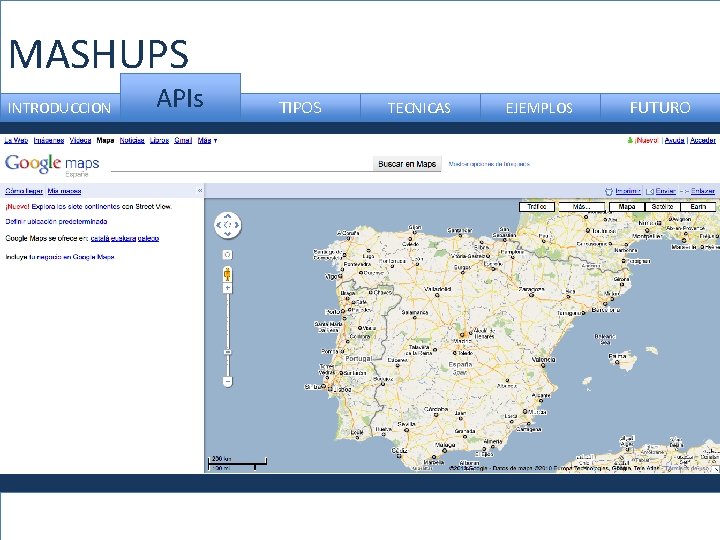Click the Imprimir link
The height and width of the screenshot is (540, 720).
coord(628,191)
